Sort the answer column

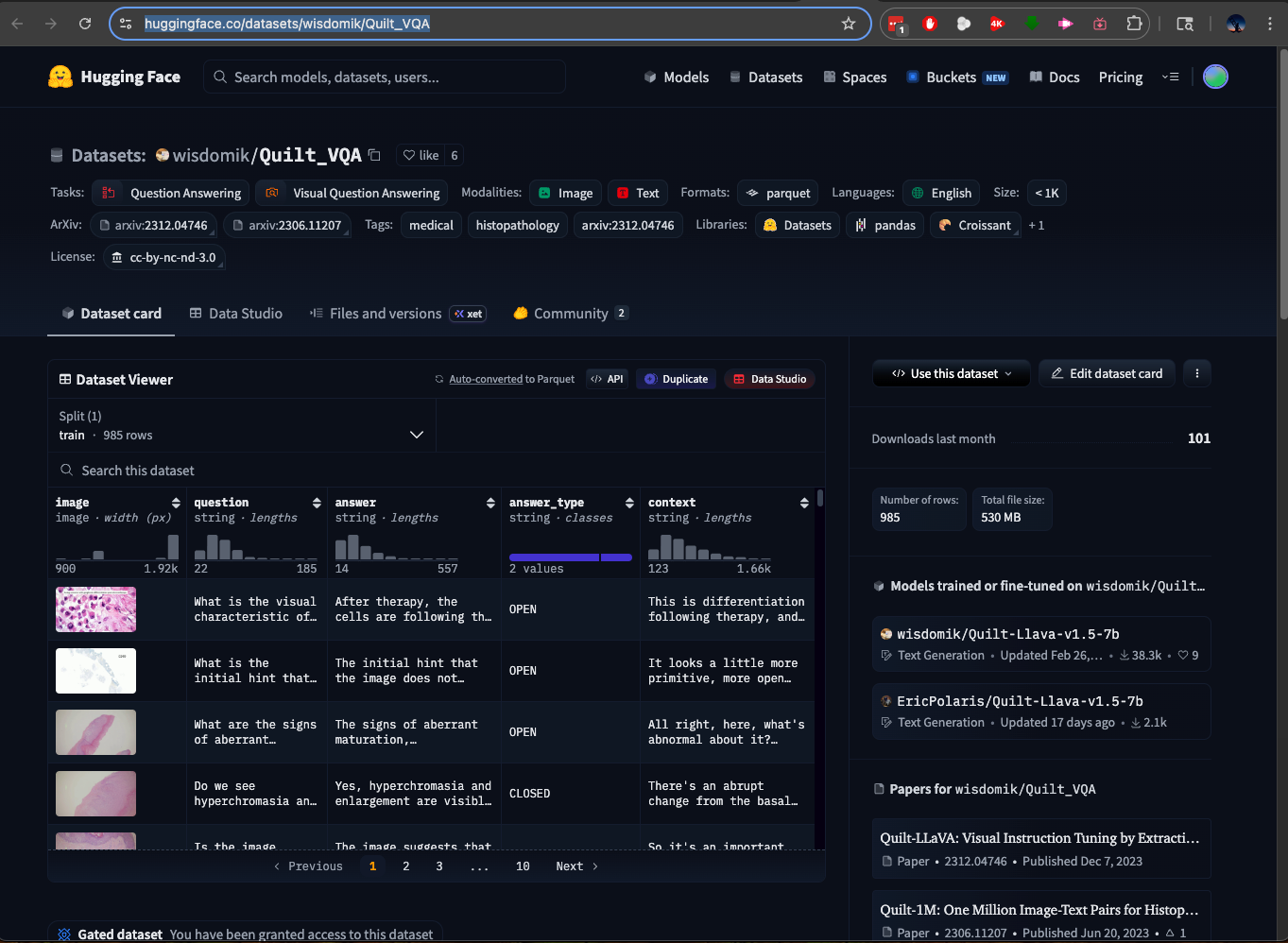[490, 503]
